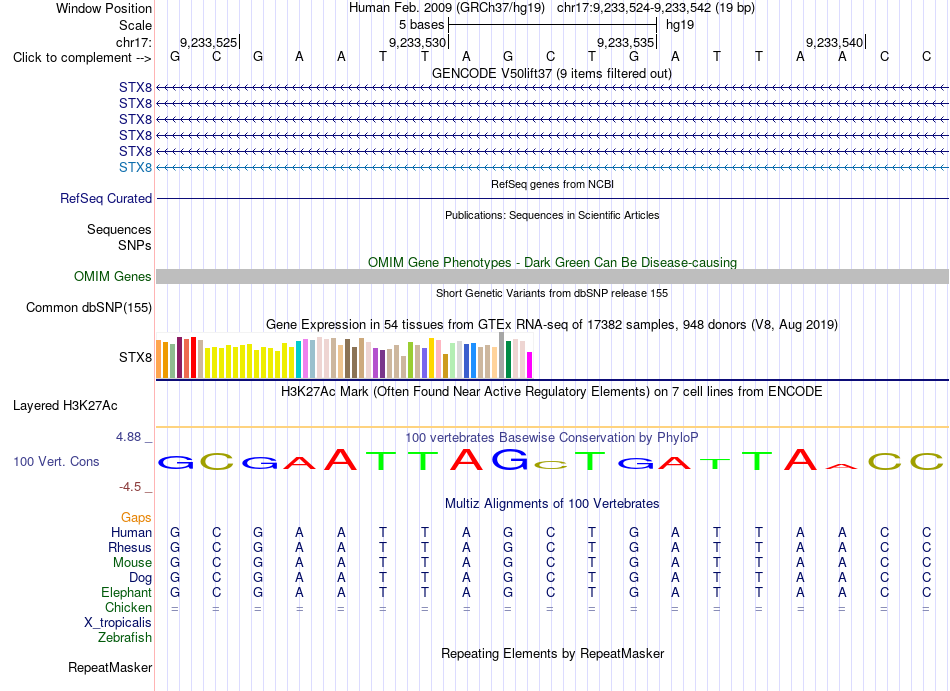
Task: Click the chr17: ruler label
Action: (x=134, y=42)
